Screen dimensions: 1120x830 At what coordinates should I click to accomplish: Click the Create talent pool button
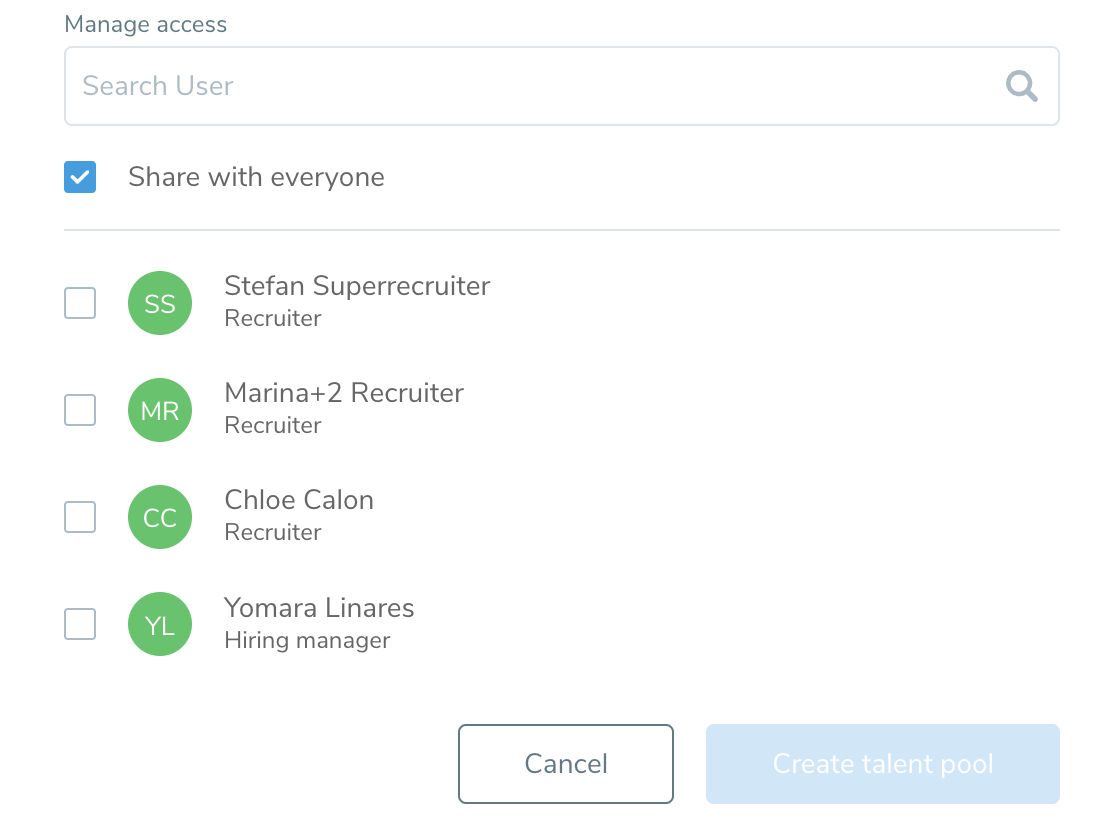tap(882, 764)
